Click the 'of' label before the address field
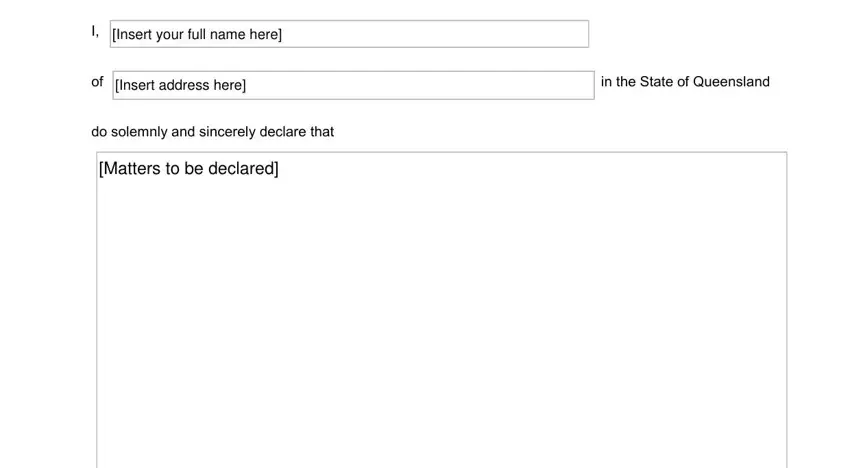850x468 pixels. point(97,82)
